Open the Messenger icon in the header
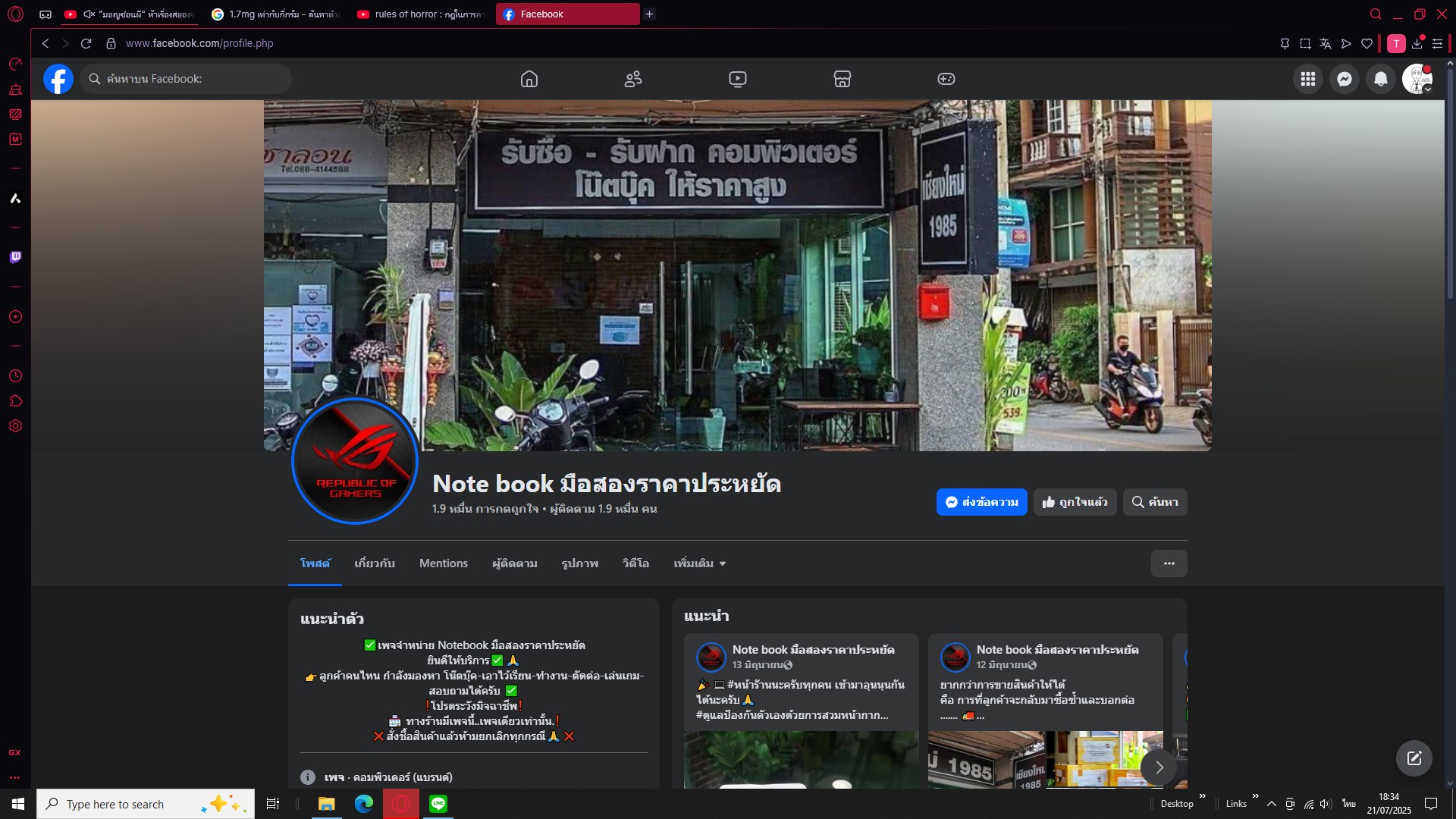1456x819 pixels. 1345,79
